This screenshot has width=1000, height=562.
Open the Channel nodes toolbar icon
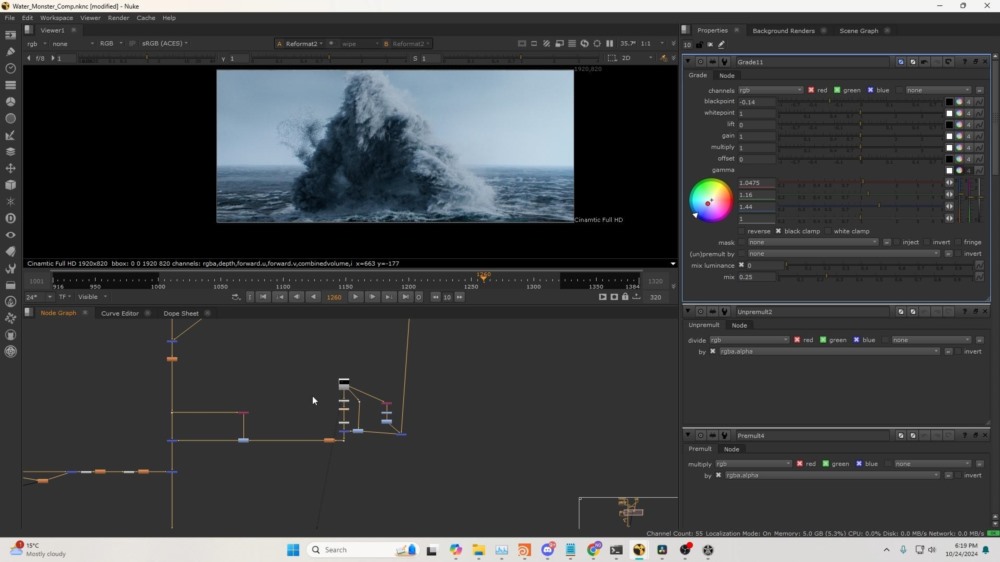(x=10, y=85)
